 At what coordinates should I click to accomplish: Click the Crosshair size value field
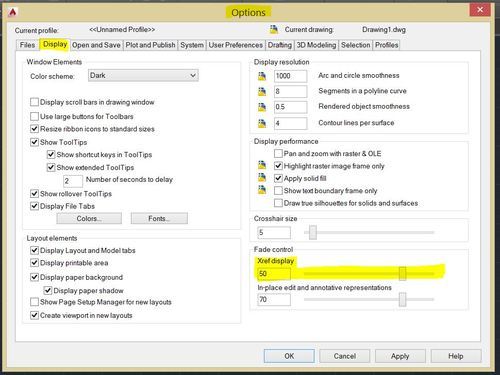click(274, 232)
